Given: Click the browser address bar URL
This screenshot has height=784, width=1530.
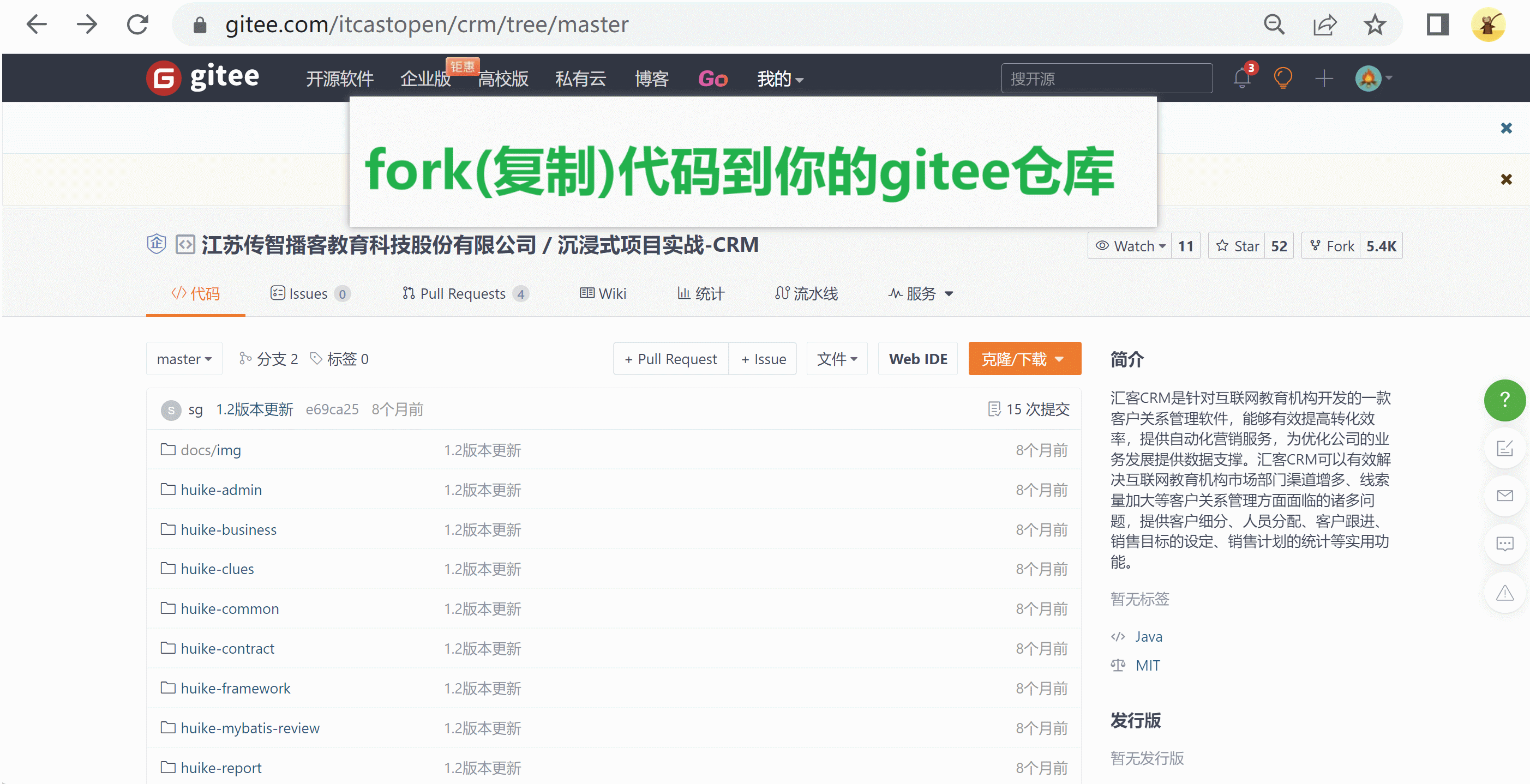Looking at the screenshot, I should tap(427, 25).
